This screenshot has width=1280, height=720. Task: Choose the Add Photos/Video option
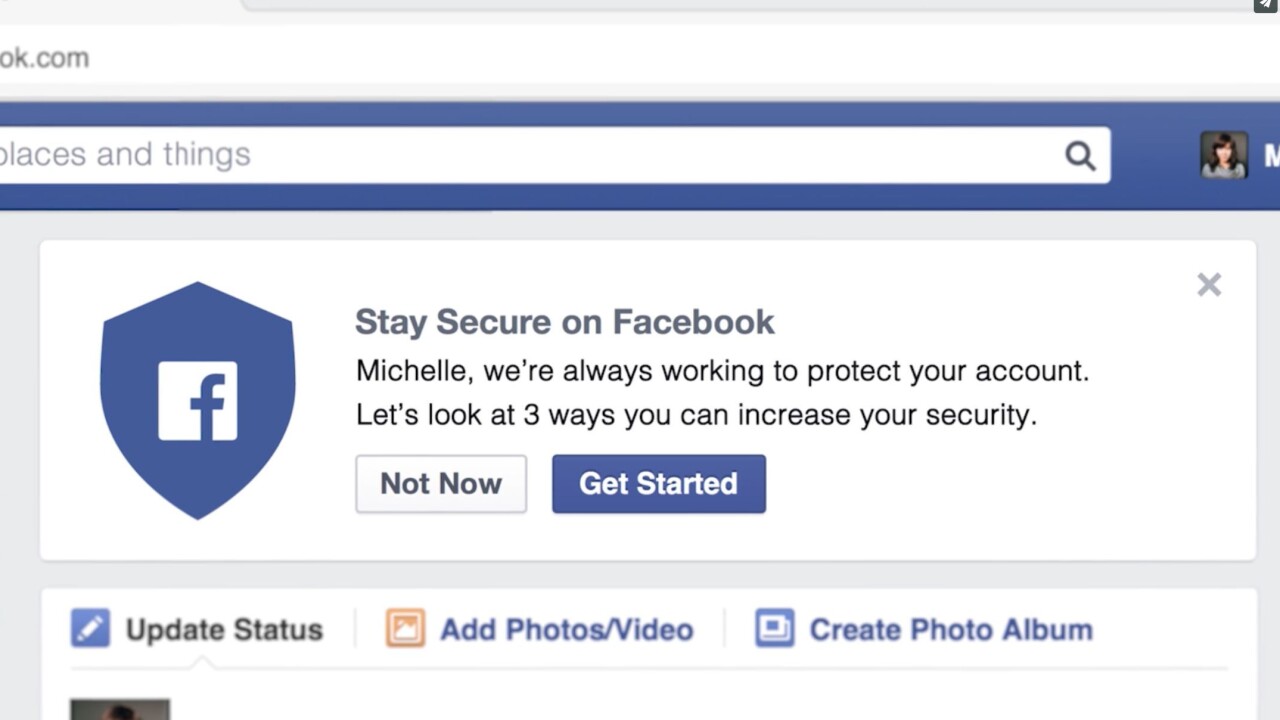(566, 630)
